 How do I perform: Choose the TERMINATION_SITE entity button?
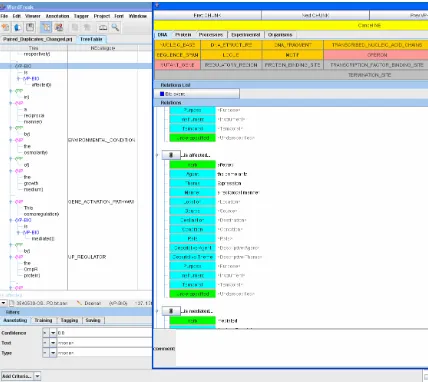click(x=369, y=75)
